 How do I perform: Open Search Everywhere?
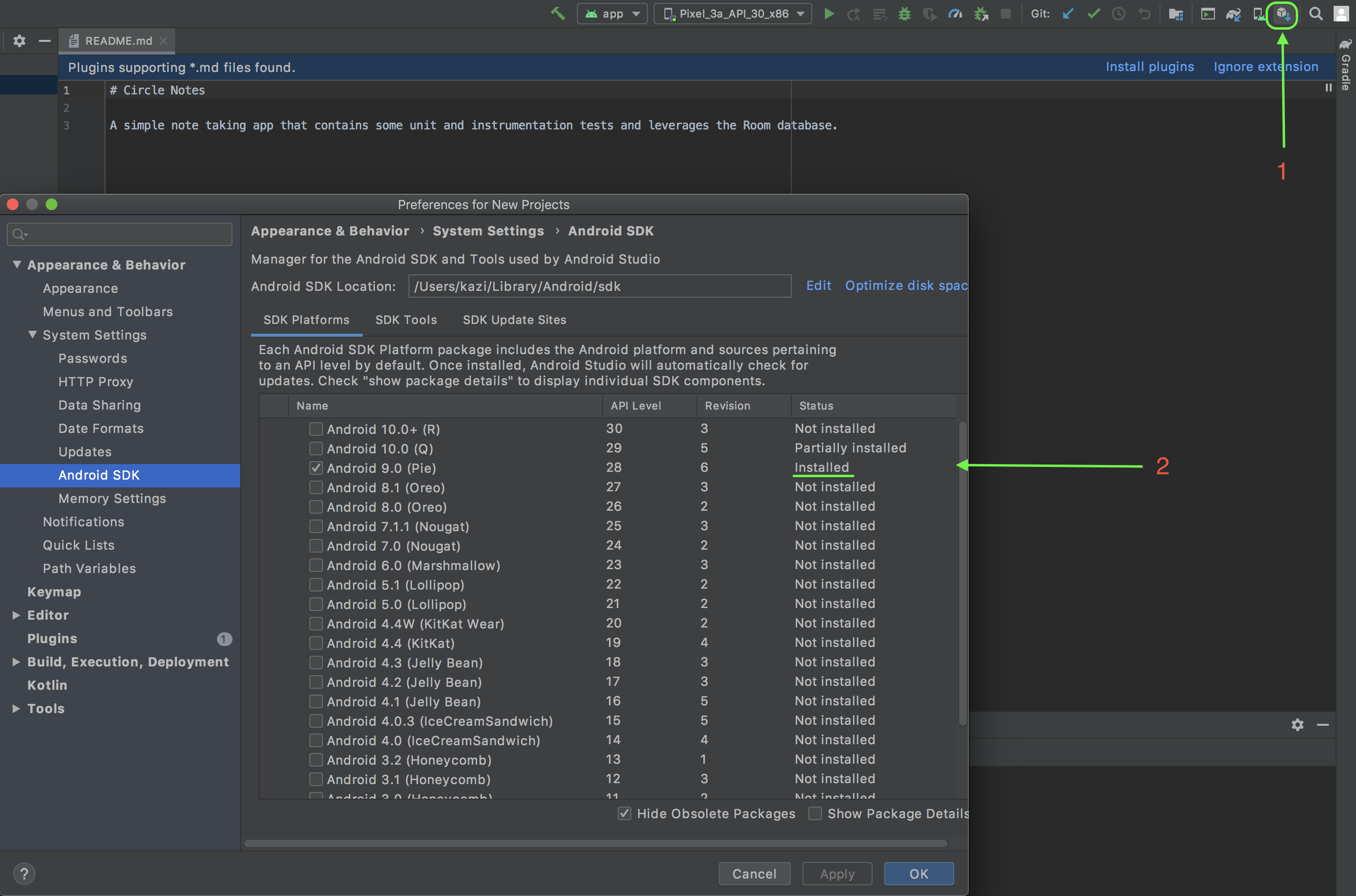pyautogui.click(x=1316, y=14)
